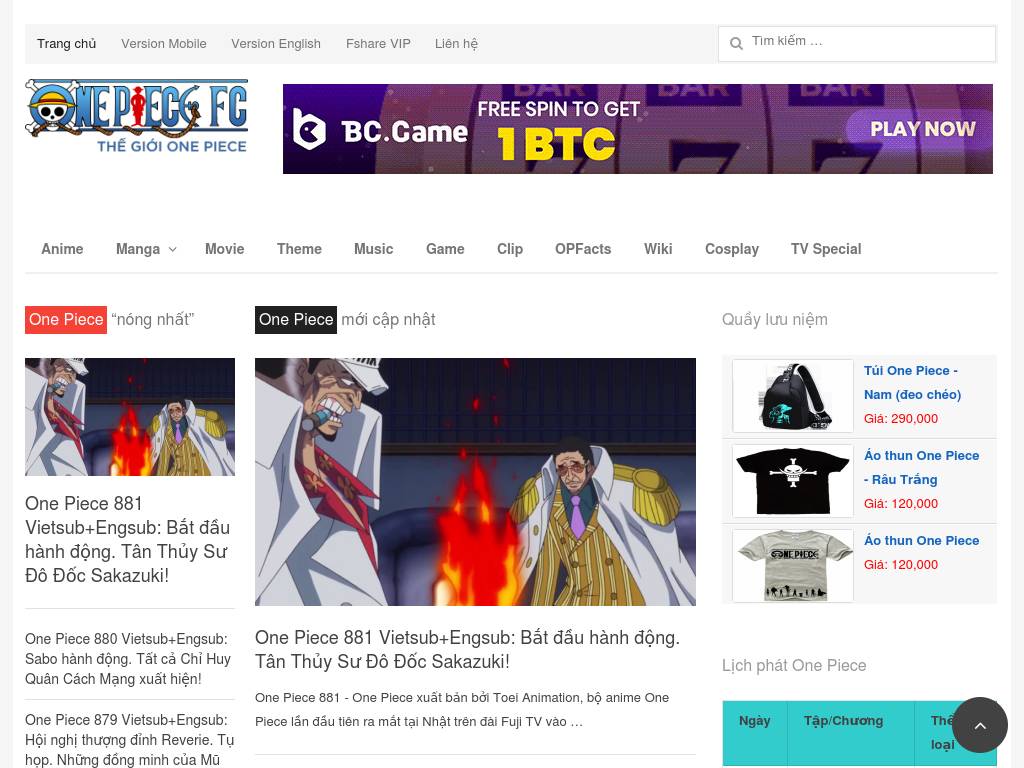Open the Cosplay category
The height and width of the screenshot is (768, 1024).
(732, 249)
